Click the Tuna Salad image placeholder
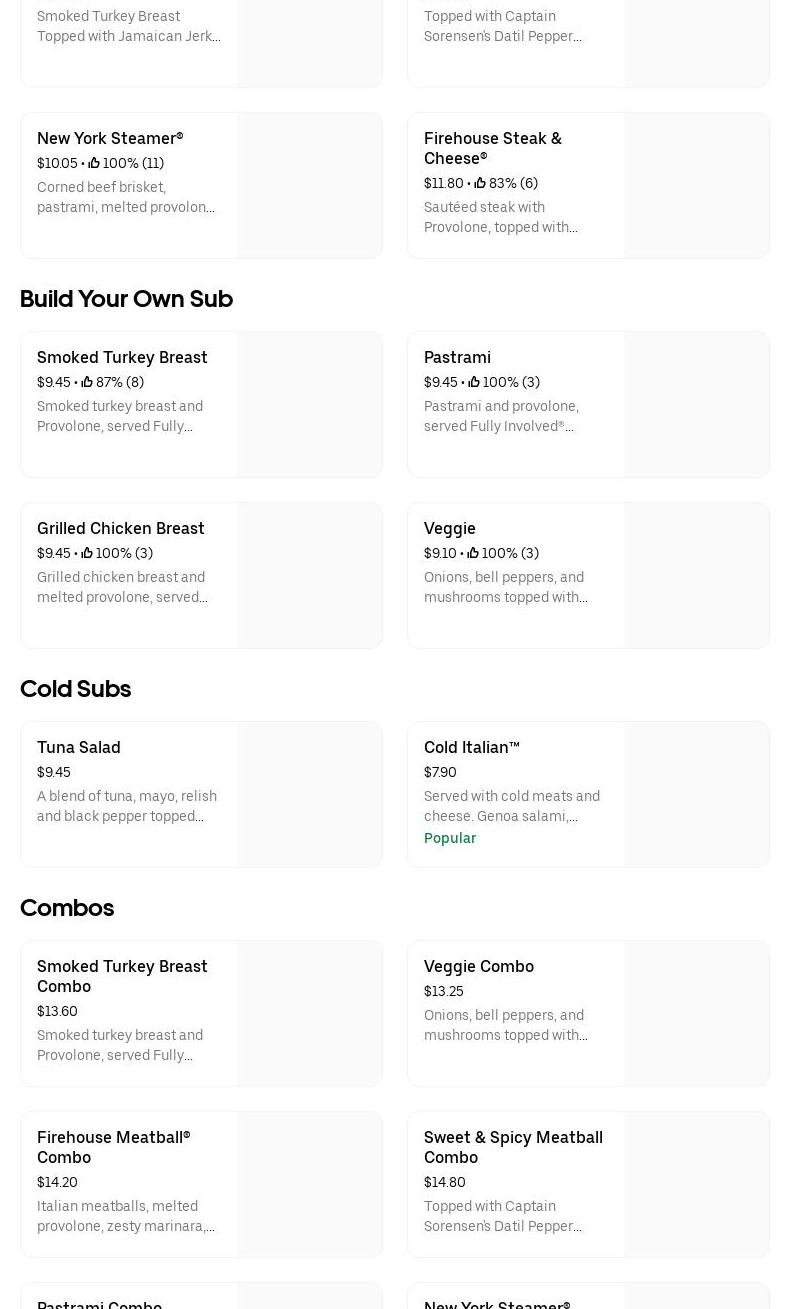The image size is (804, 1309). (x=310, y=795)
